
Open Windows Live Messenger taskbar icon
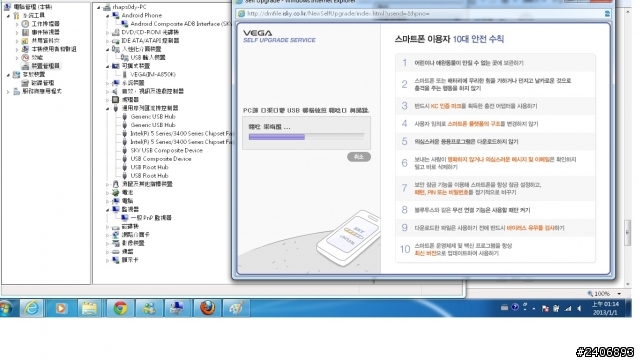tap(149, 308)
